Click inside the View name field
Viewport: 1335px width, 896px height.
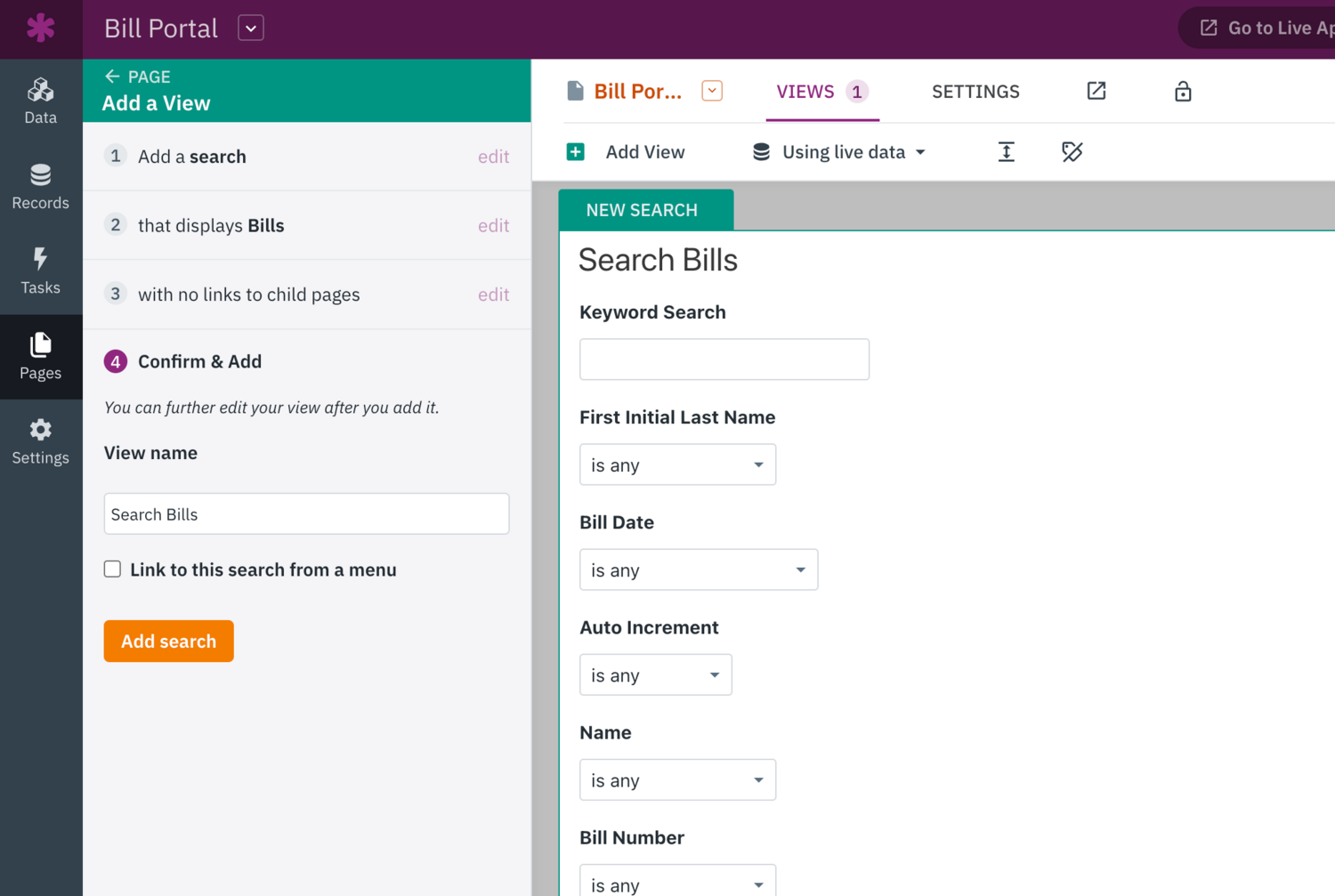tap(306, 513)
